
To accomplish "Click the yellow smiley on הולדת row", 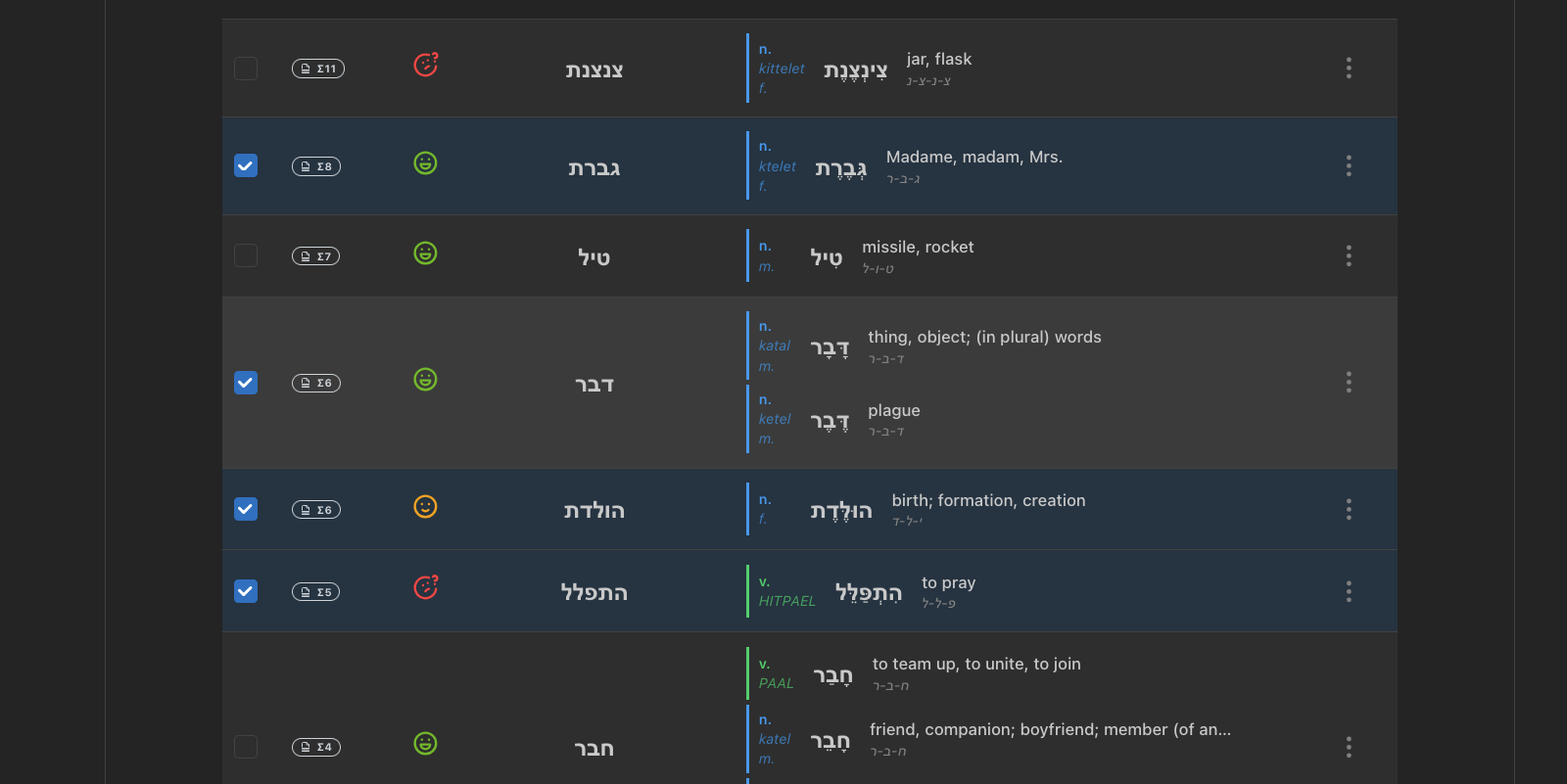I will tap(425, 506).
